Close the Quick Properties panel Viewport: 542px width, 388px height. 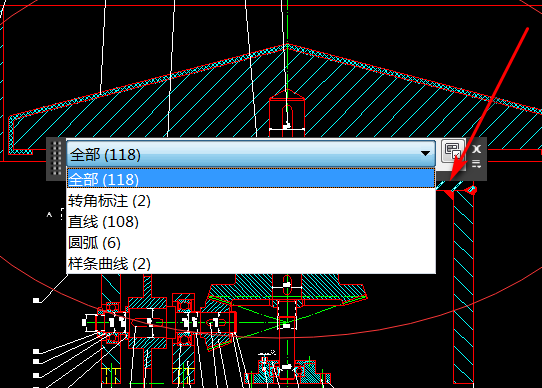click(477, 149)
